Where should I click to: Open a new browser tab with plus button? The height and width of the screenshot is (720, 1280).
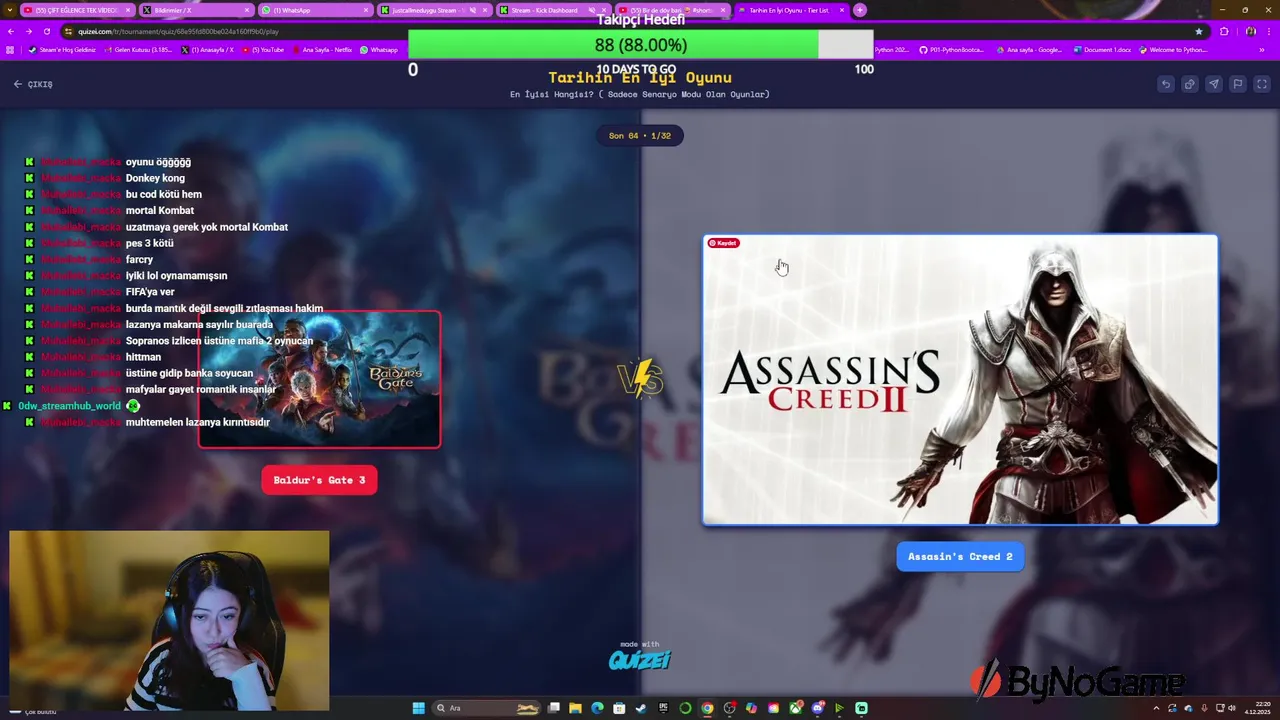point(860,10)
